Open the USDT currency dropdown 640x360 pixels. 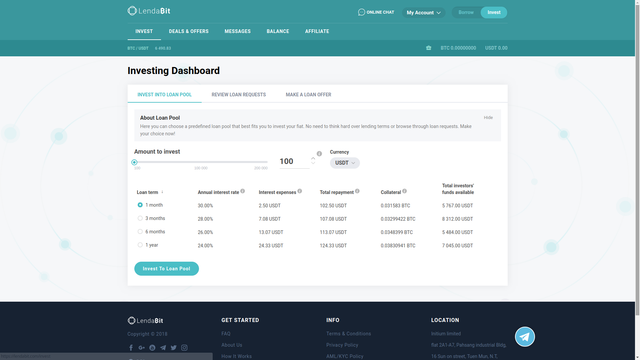tap(345, 163)
